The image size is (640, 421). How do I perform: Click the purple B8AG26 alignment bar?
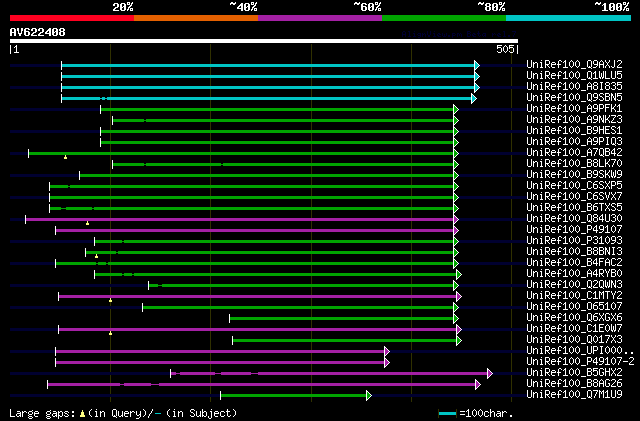click(261, 384)
